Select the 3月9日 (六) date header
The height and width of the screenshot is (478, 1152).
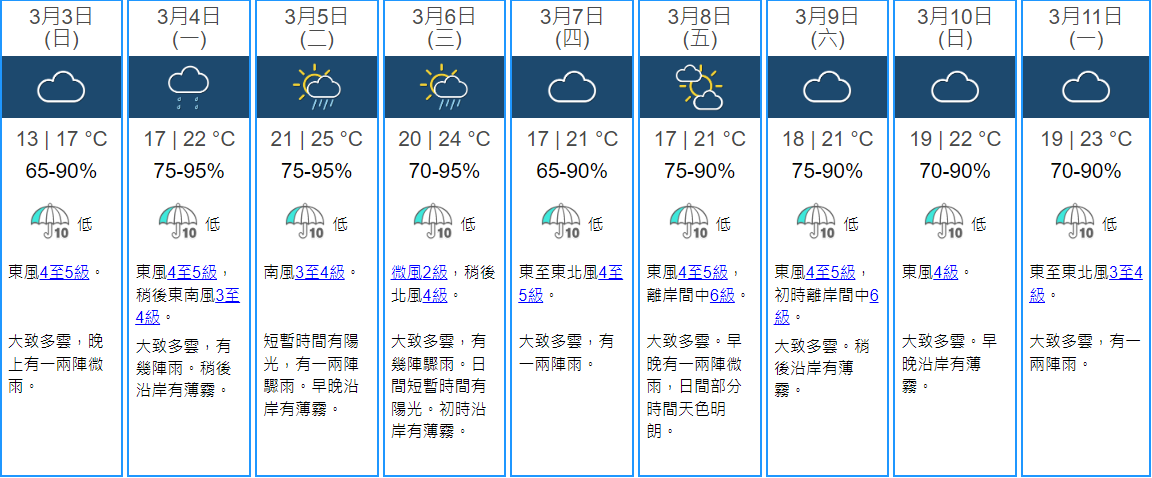[827, 27]
